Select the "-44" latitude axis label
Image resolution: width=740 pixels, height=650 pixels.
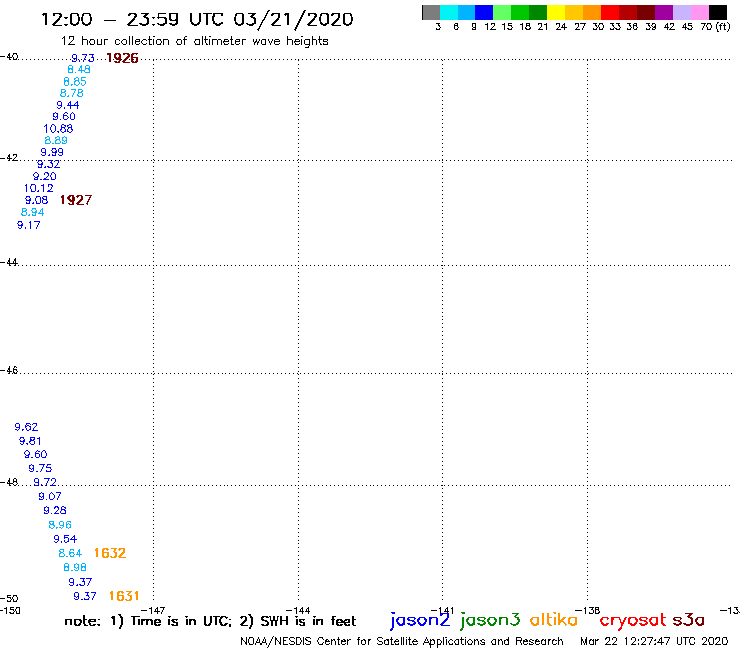point(9,262)
